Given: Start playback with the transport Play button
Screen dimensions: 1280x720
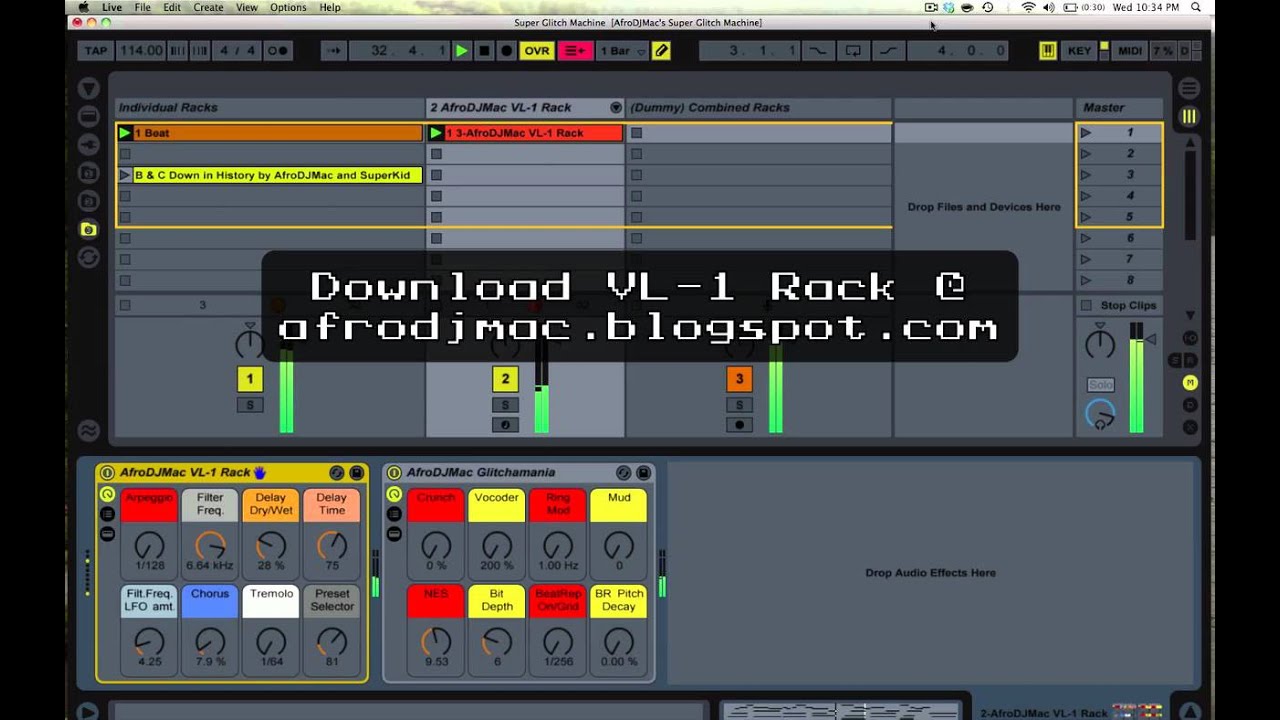Looking at the screenshot, I should pos(461,51).
